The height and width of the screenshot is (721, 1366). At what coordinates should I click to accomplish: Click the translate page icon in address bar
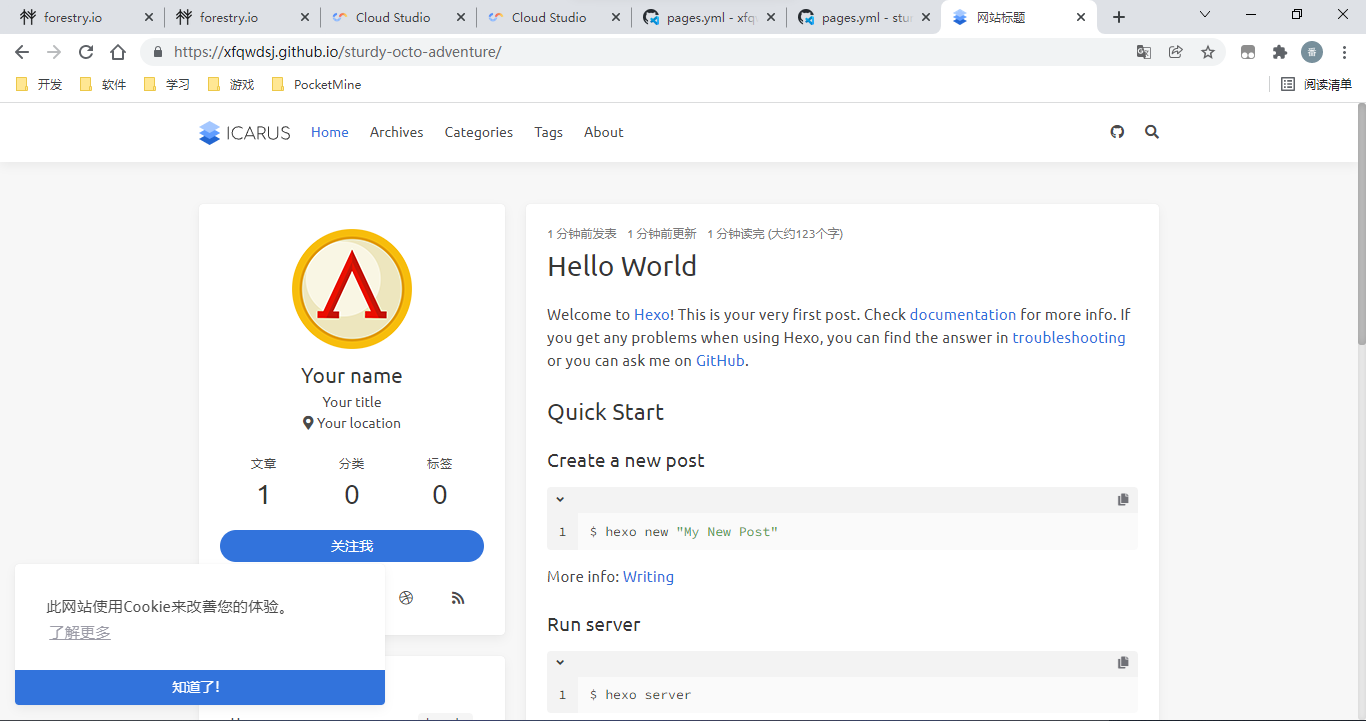(1144, 52)
